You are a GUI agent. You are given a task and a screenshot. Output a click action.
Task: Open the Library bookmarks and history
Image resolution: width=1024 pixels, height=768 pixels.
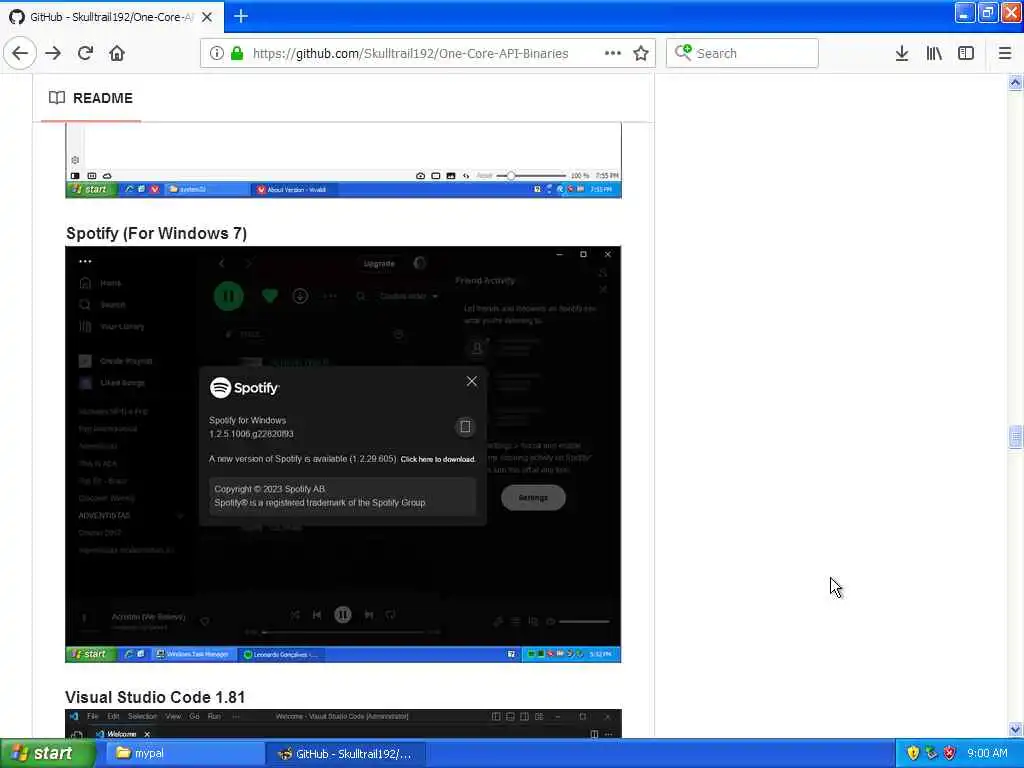click(x=934, y=53)
